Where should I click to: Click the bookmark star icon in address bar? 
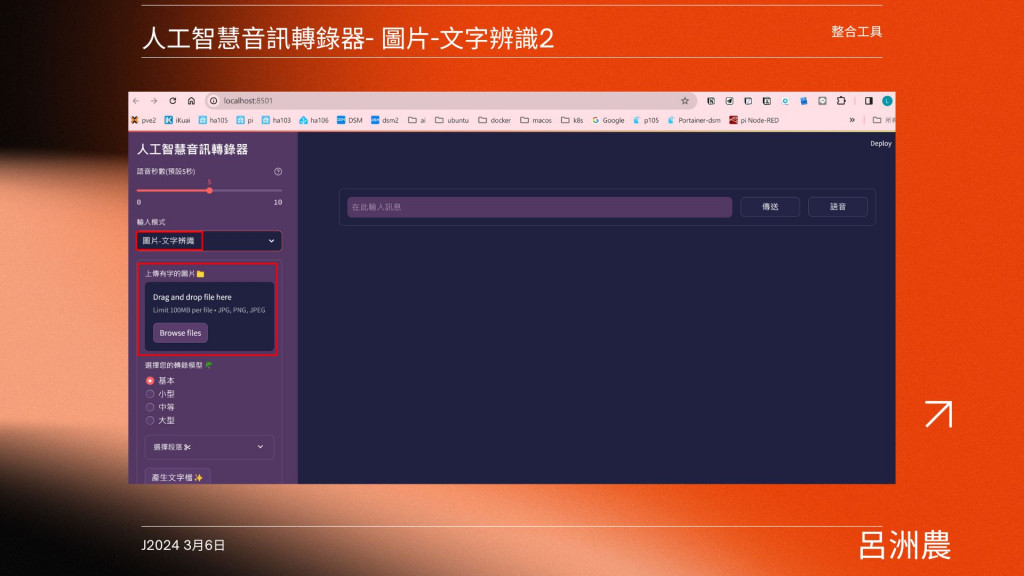point(684,101)
